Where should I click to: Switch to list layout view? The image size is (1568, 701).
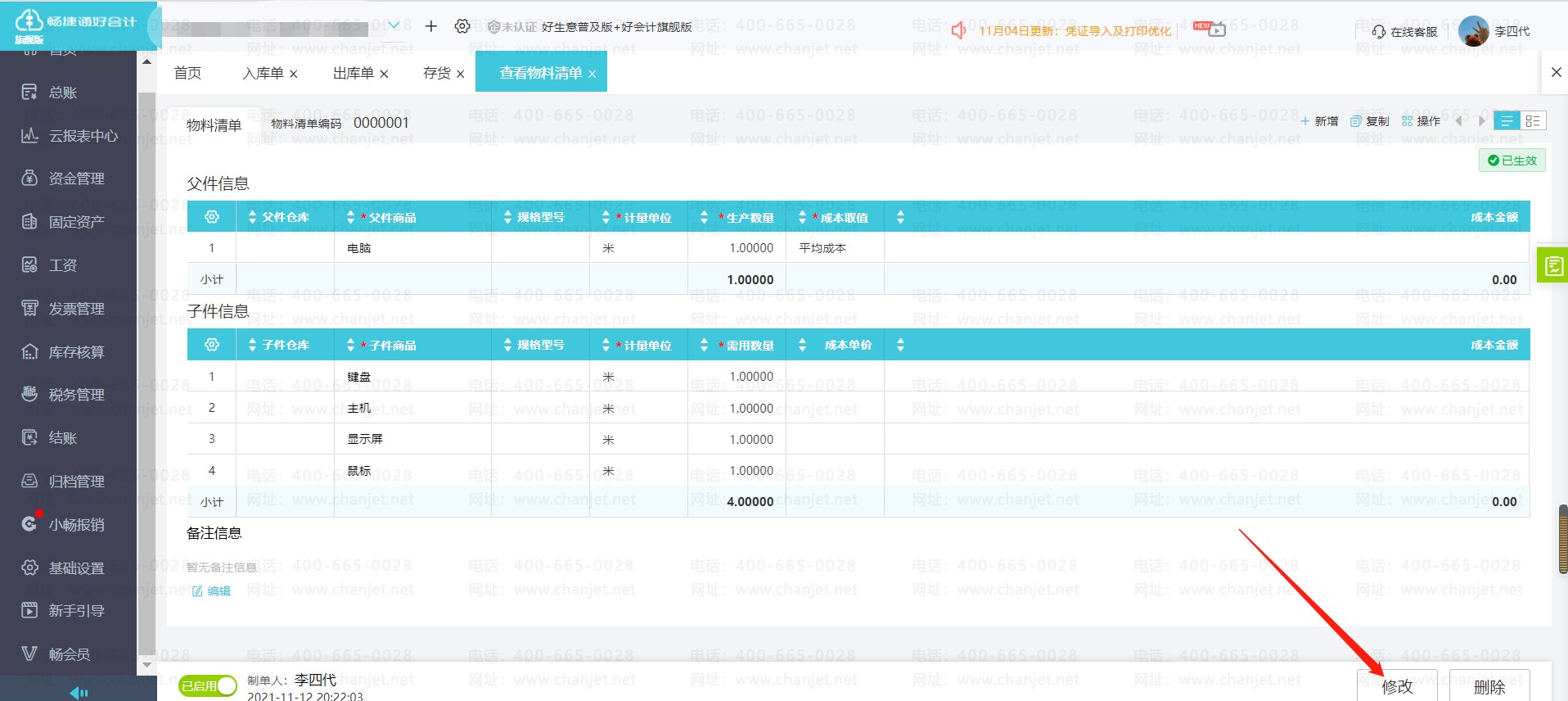coord(1507,121)
